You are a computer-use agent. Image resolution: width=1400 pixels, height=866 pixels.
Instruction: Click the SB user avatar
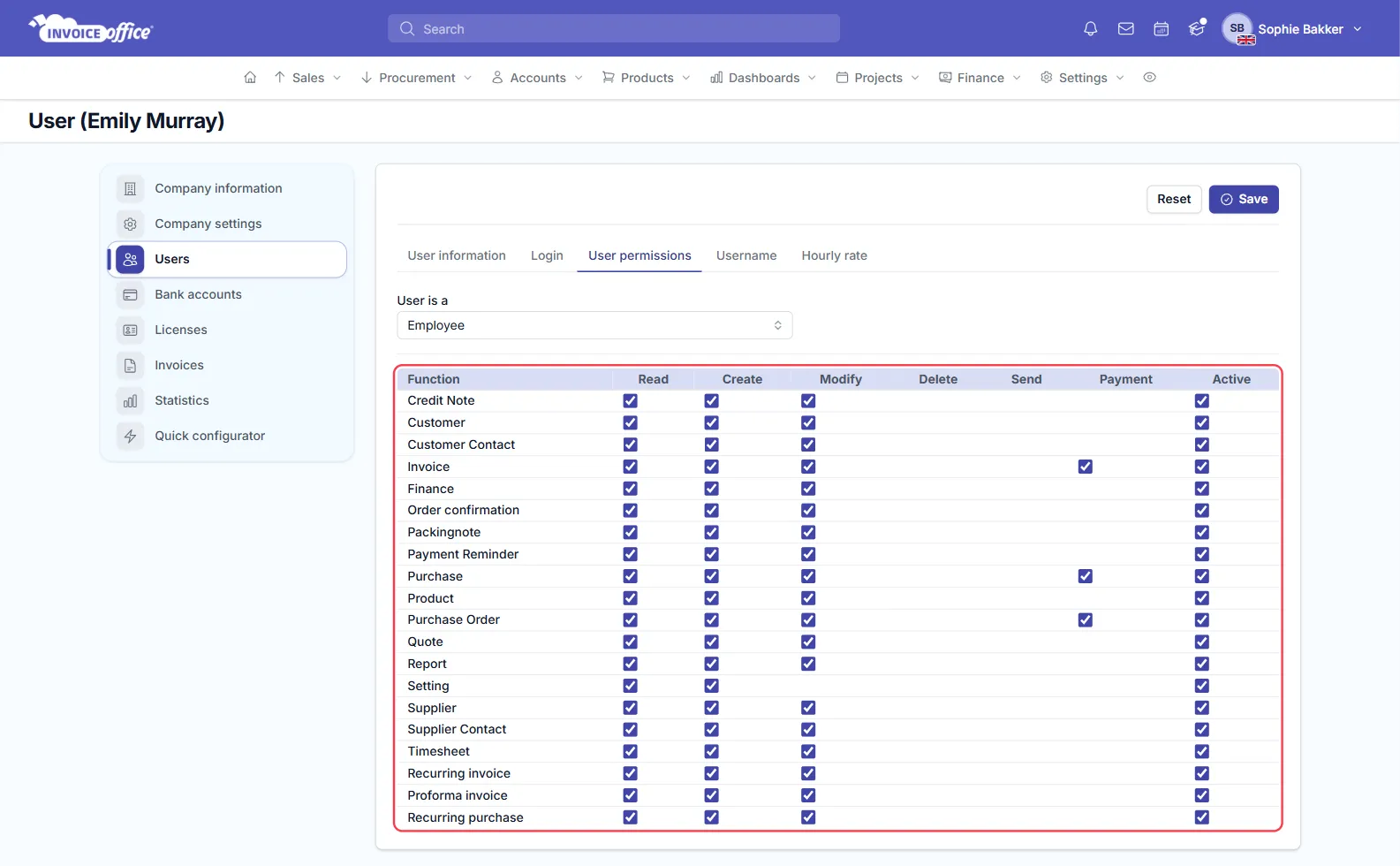[1237, 28]
